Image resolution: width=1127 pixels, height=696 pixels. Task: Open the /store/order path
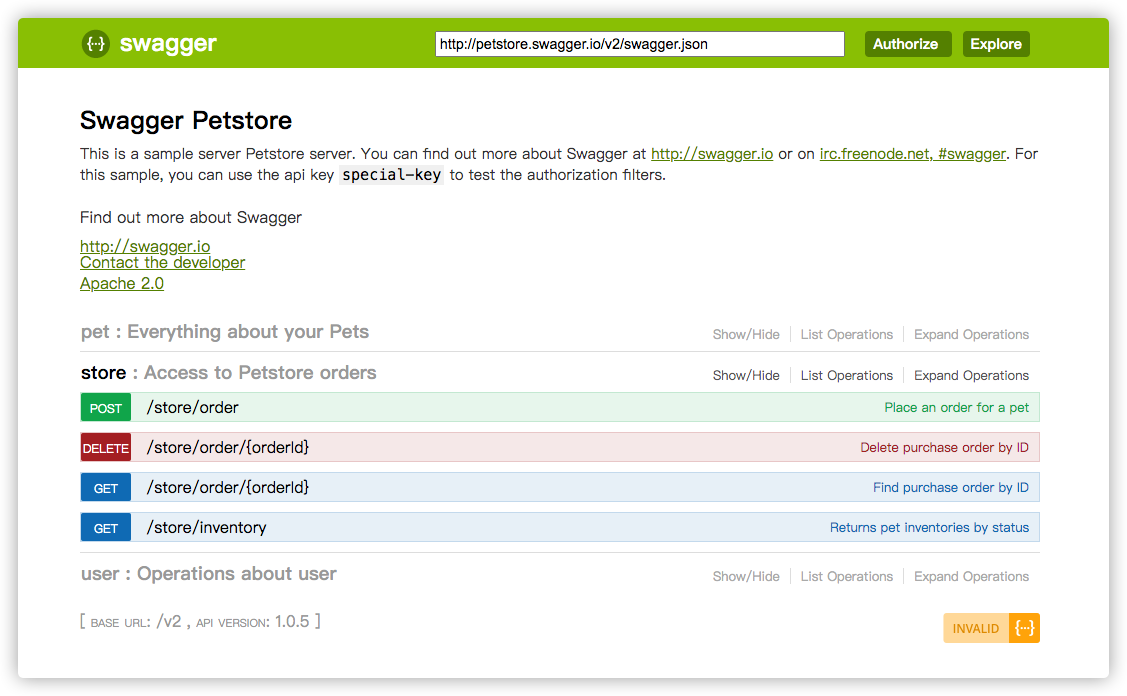click(193, 408)
